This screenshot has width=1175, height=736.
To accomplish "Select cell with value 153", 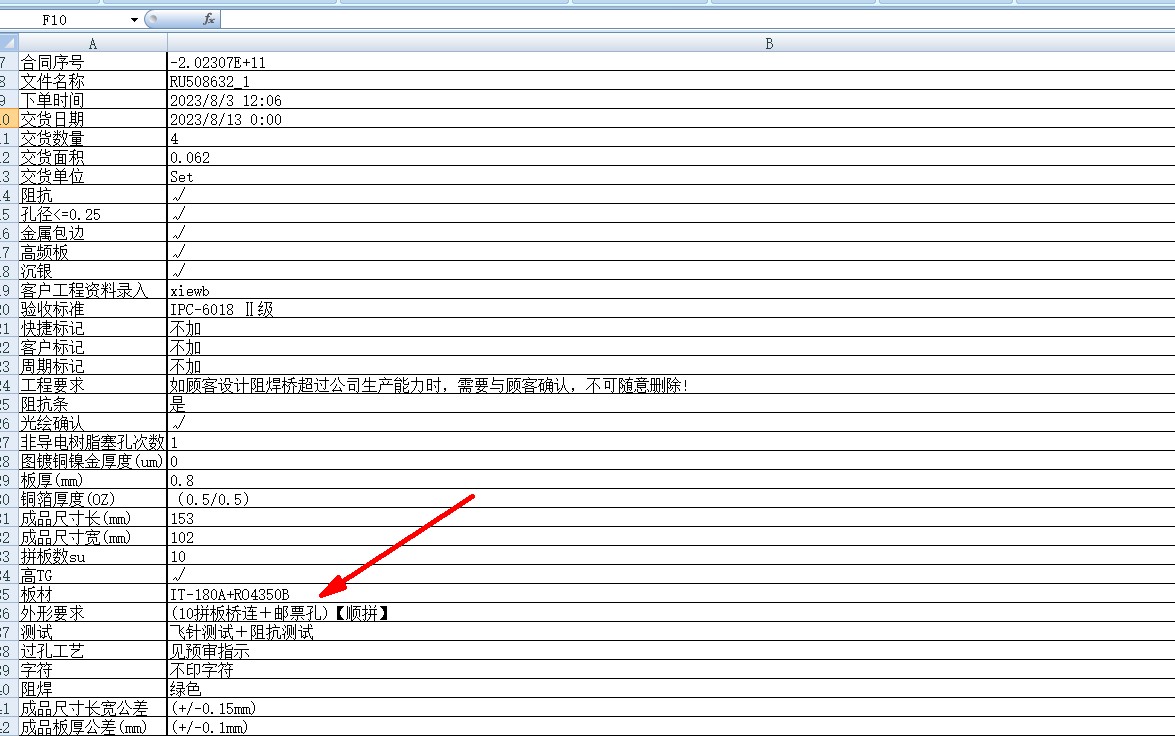I will [671, 518].
